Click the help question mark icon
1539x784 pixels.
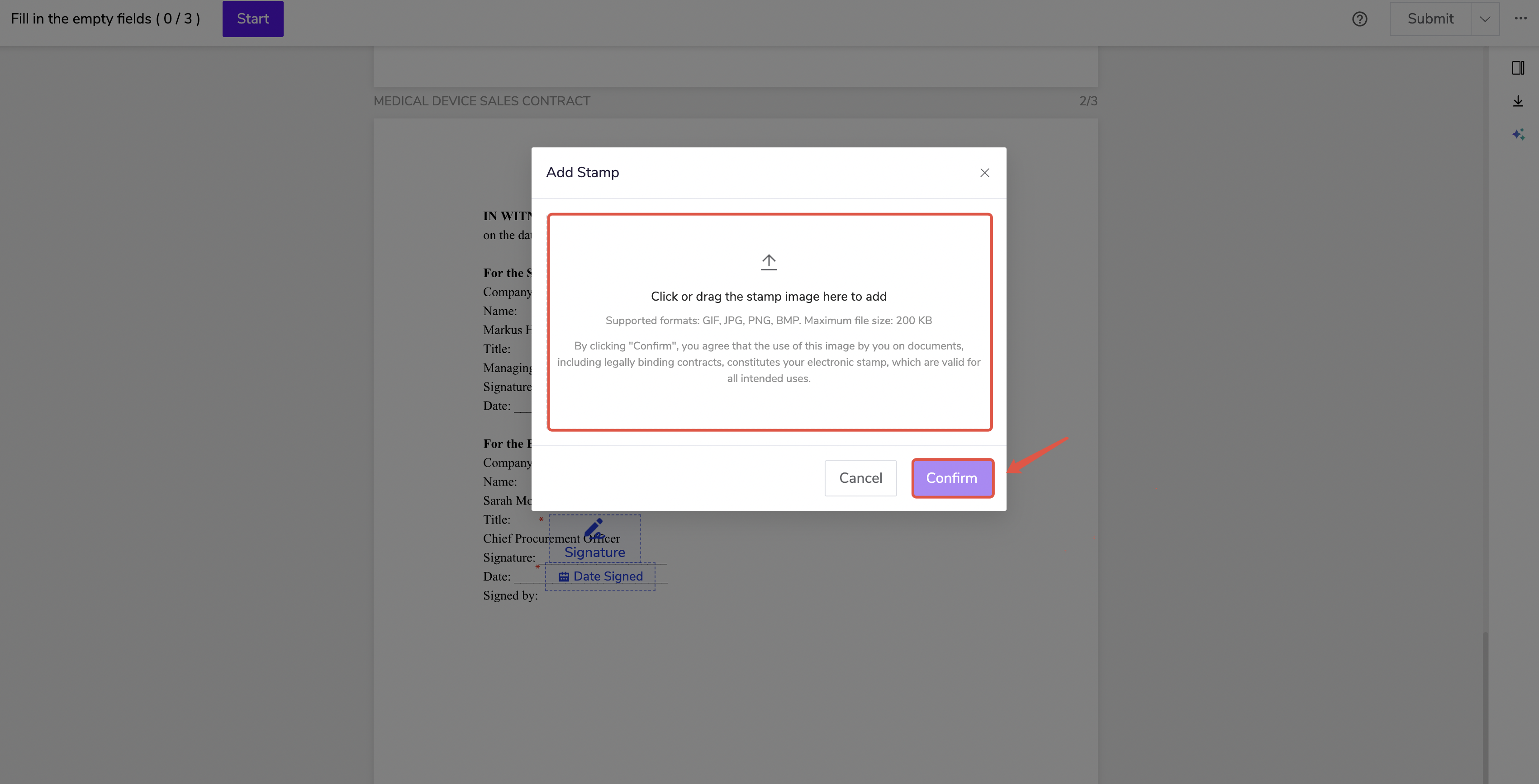1359,19
